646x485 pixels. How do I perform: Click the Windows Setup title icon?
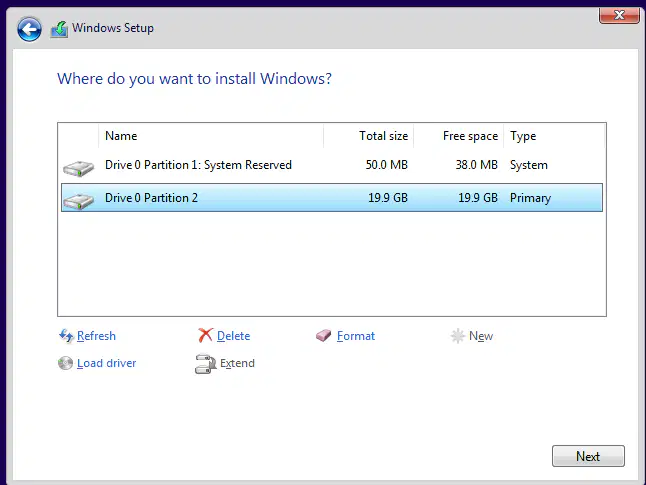pyautogui.click(x=59, y=29)
